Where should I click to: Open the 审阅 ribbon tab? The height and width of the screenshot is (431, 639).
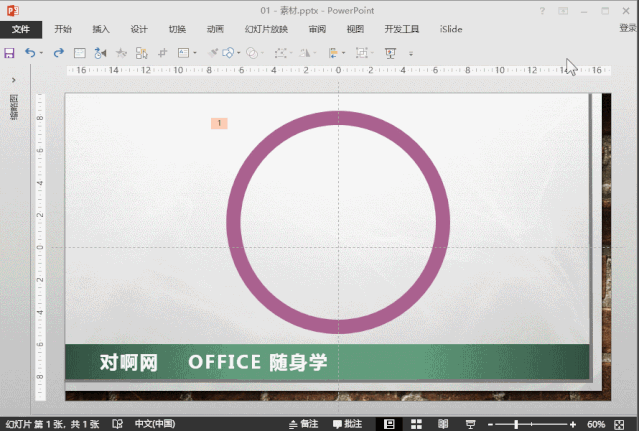pyautogui.click(x=317, y=29)
